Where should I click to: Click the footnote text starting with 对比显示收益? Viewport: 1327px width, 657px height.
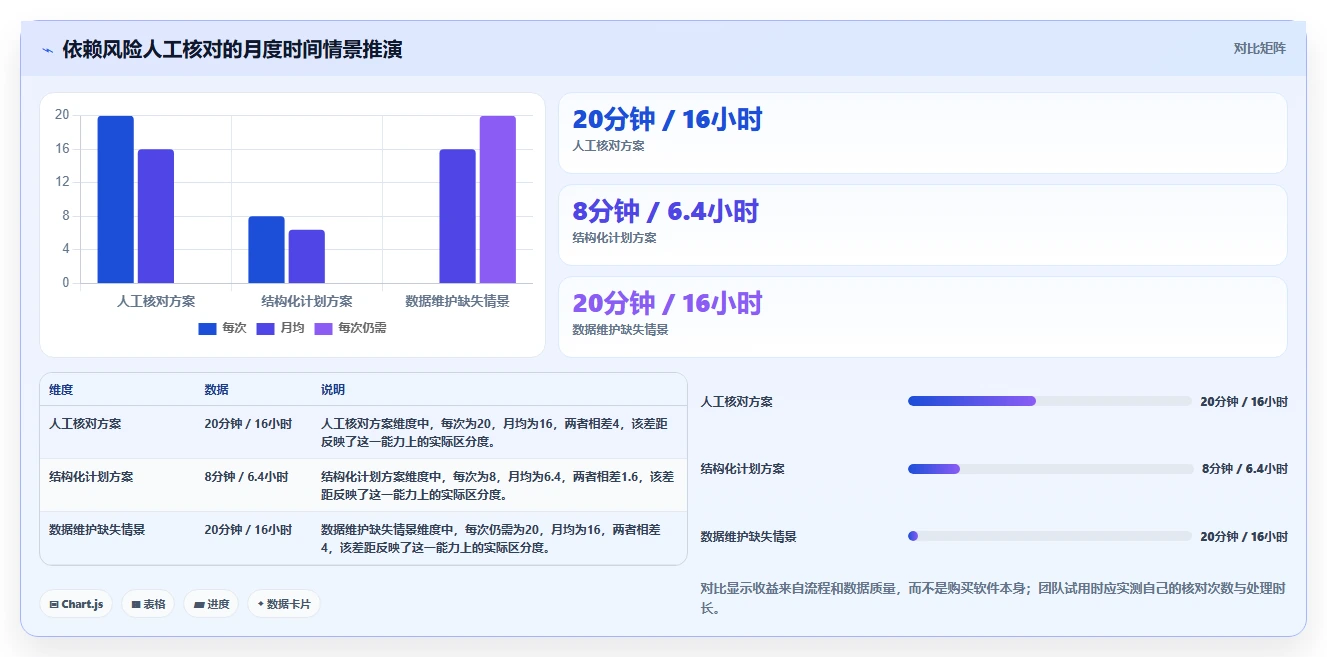994,598
